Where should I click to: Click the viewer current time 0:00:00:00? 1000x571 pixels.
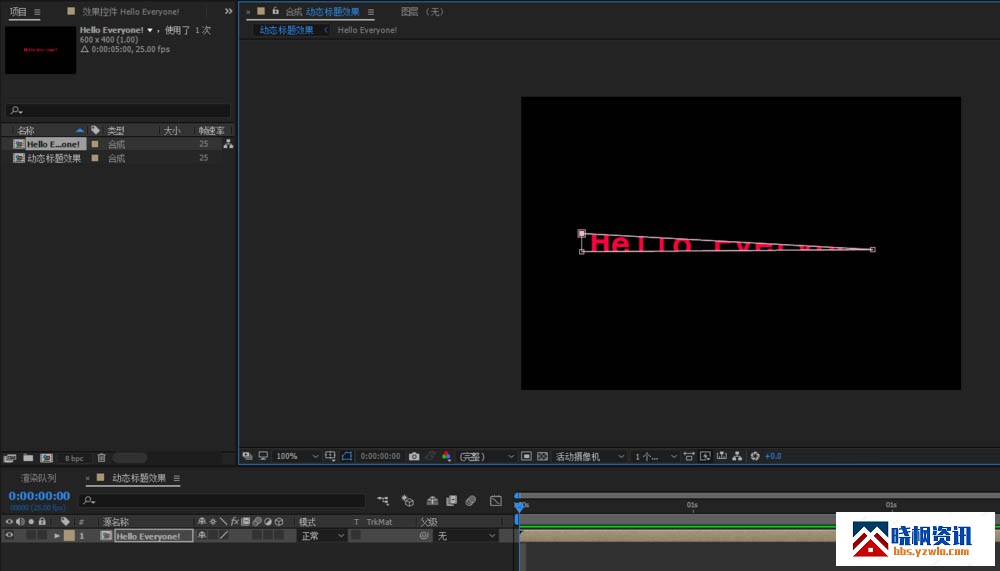click(380, 456)
